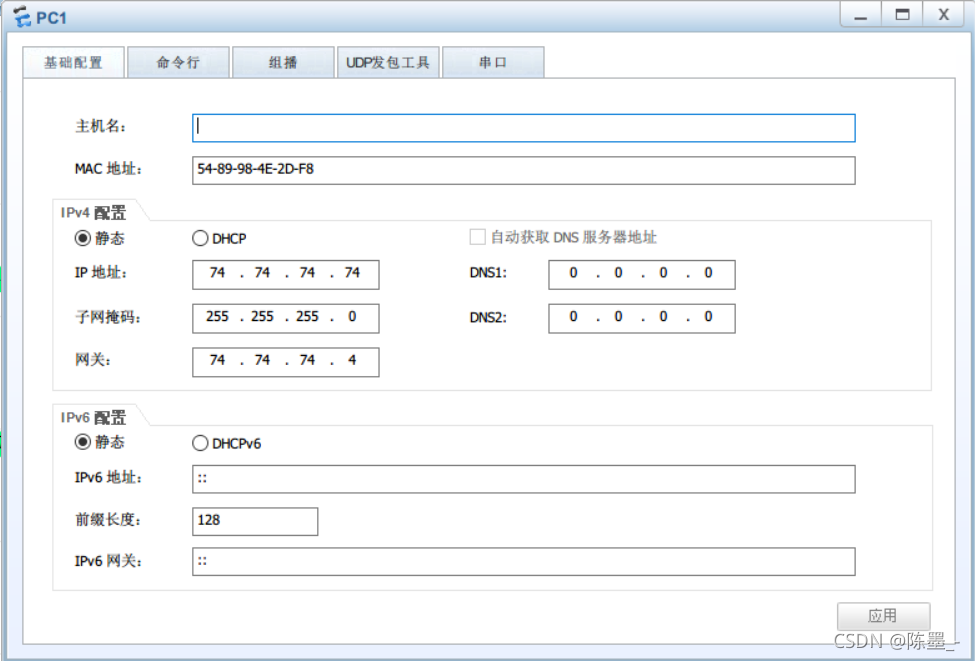Image resolution: width=975 pixels, height=661 pixels.
Task: Open the UDP发包工具 tab
Action: pyautogui.click(x=388, y=62)
